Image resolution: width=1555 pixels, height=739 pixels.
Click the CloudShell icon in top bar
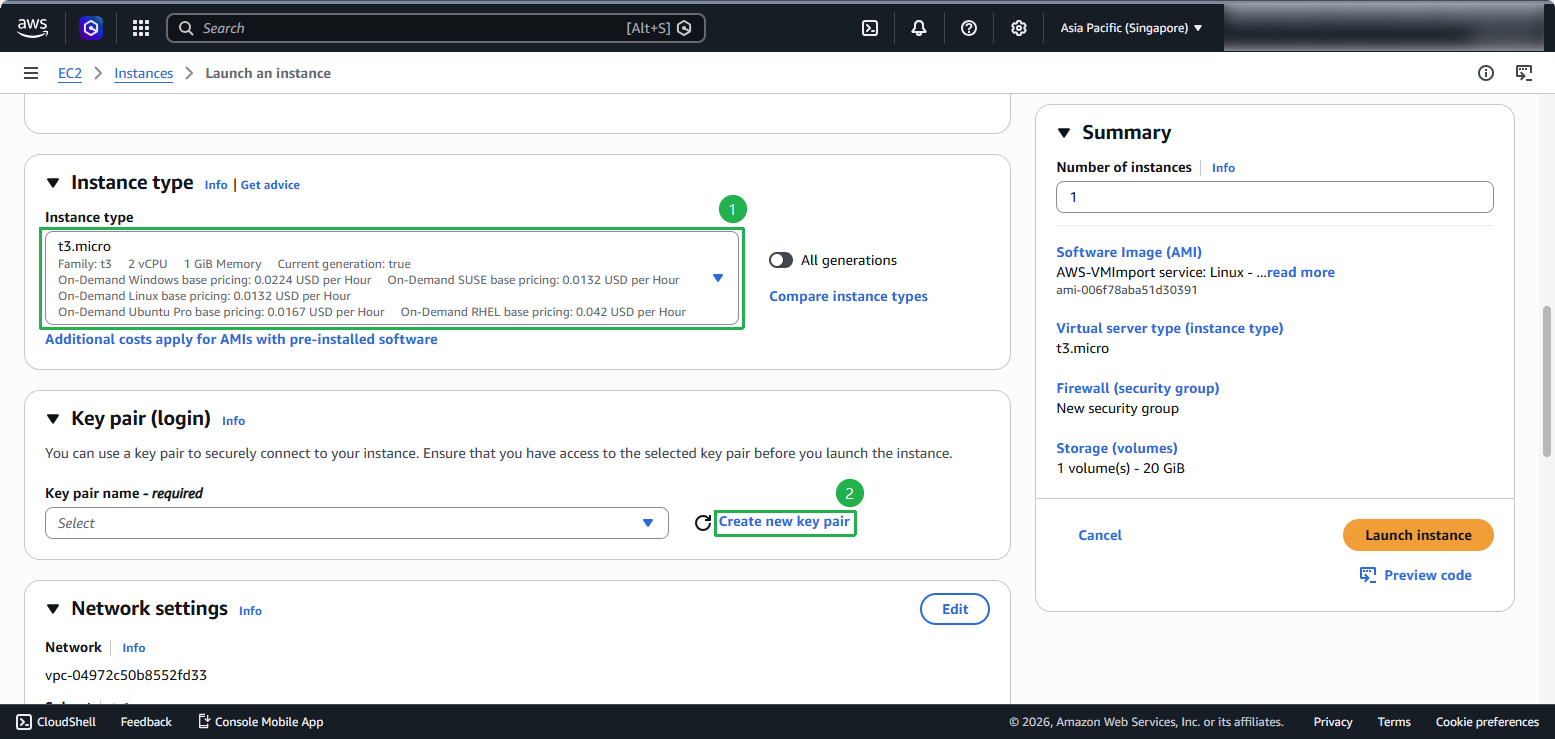point(870,28)
